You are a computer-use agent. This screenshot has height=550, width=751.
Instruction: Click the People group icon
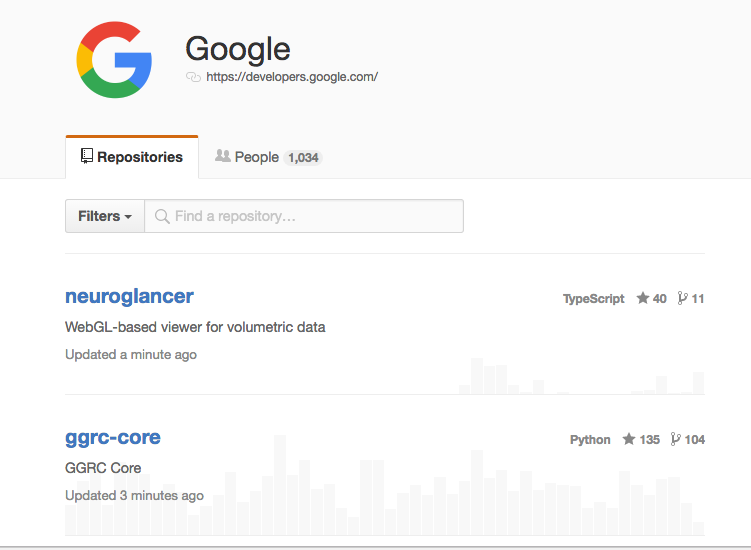pyautogui.click(x=223, y=156)
